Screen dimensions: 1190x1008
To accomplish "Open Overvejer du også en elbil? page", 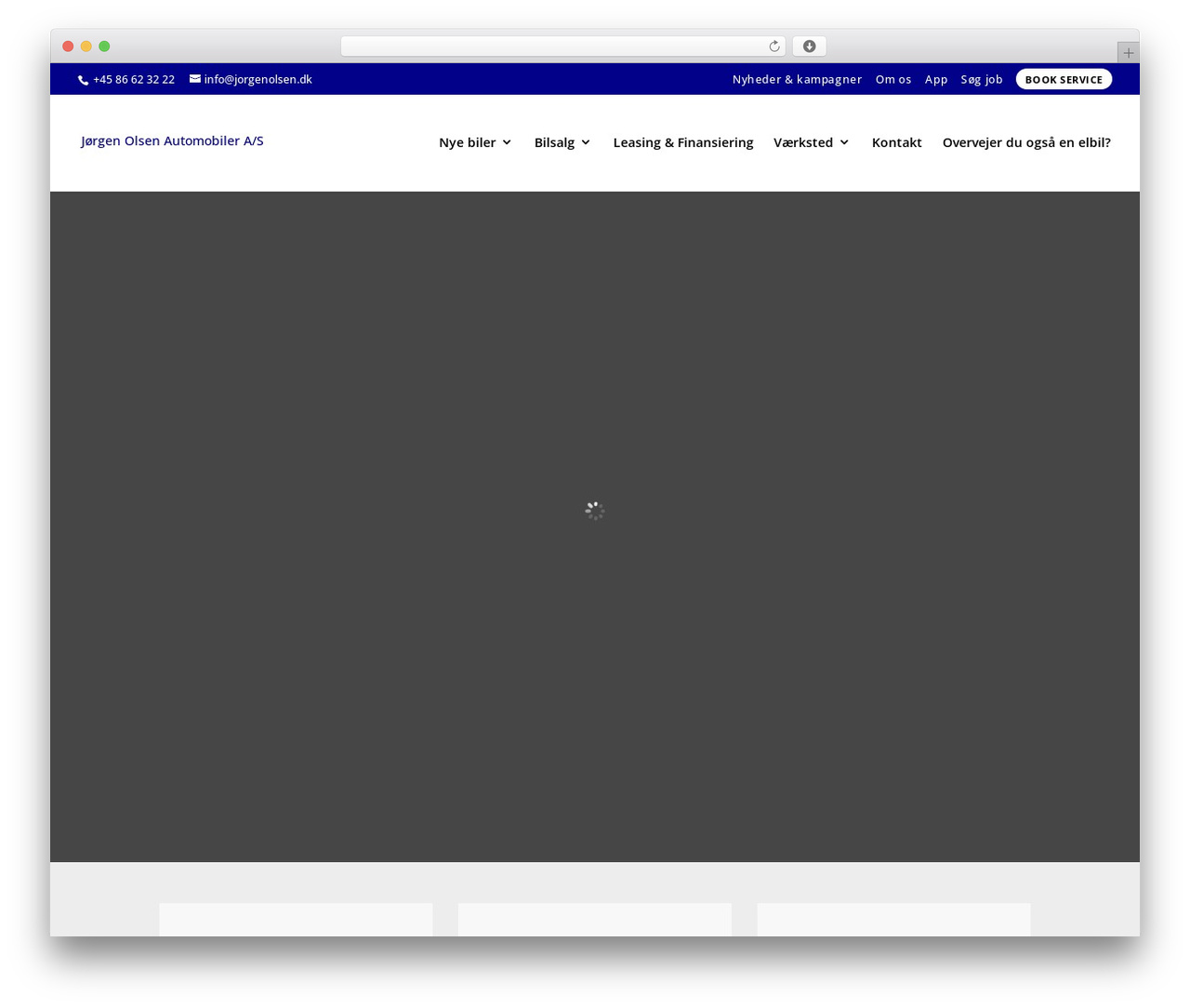I will (1026, 142).
